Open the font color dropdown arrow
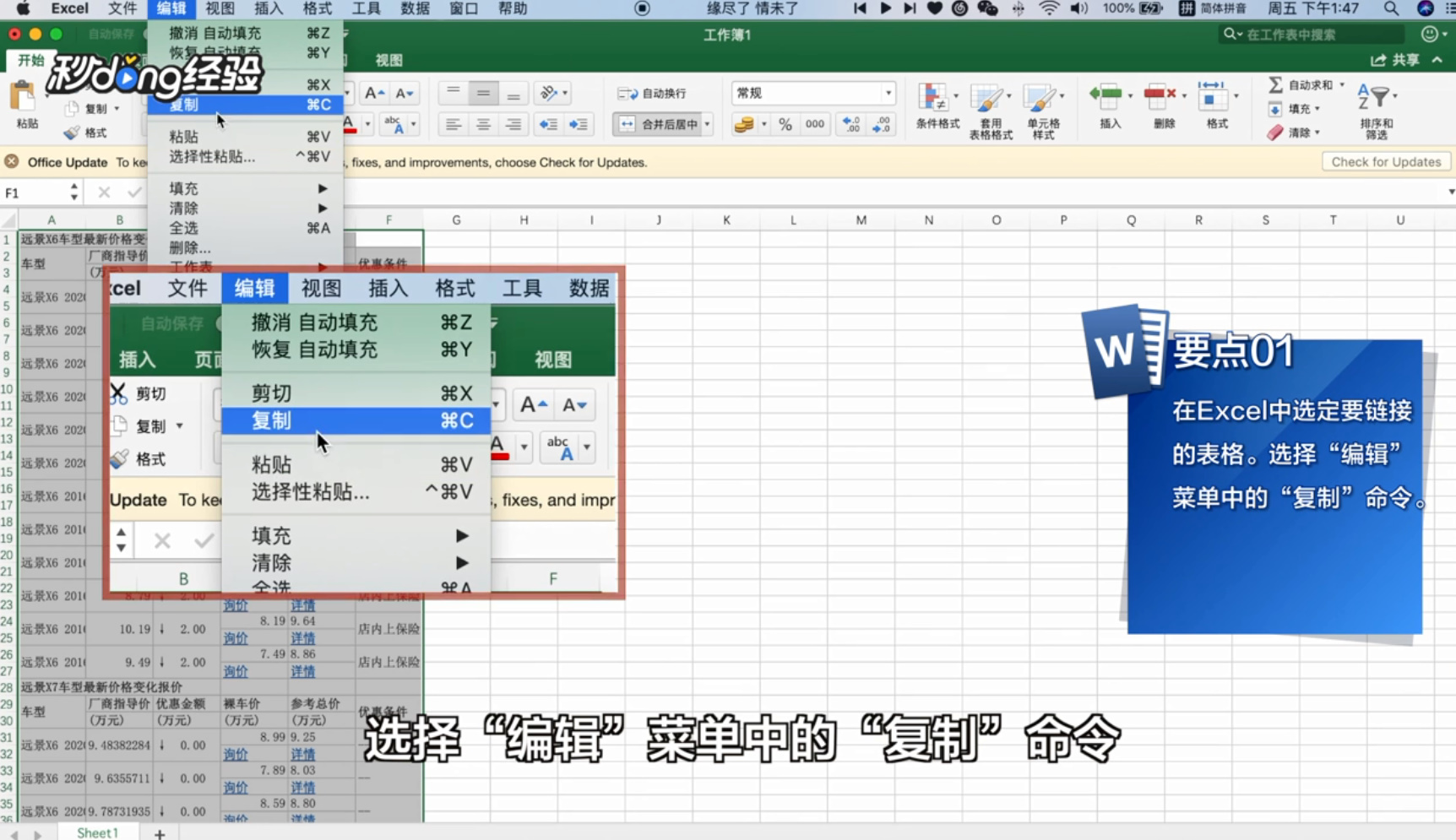Screen dimensions: 1456x840 click(367, 124)
